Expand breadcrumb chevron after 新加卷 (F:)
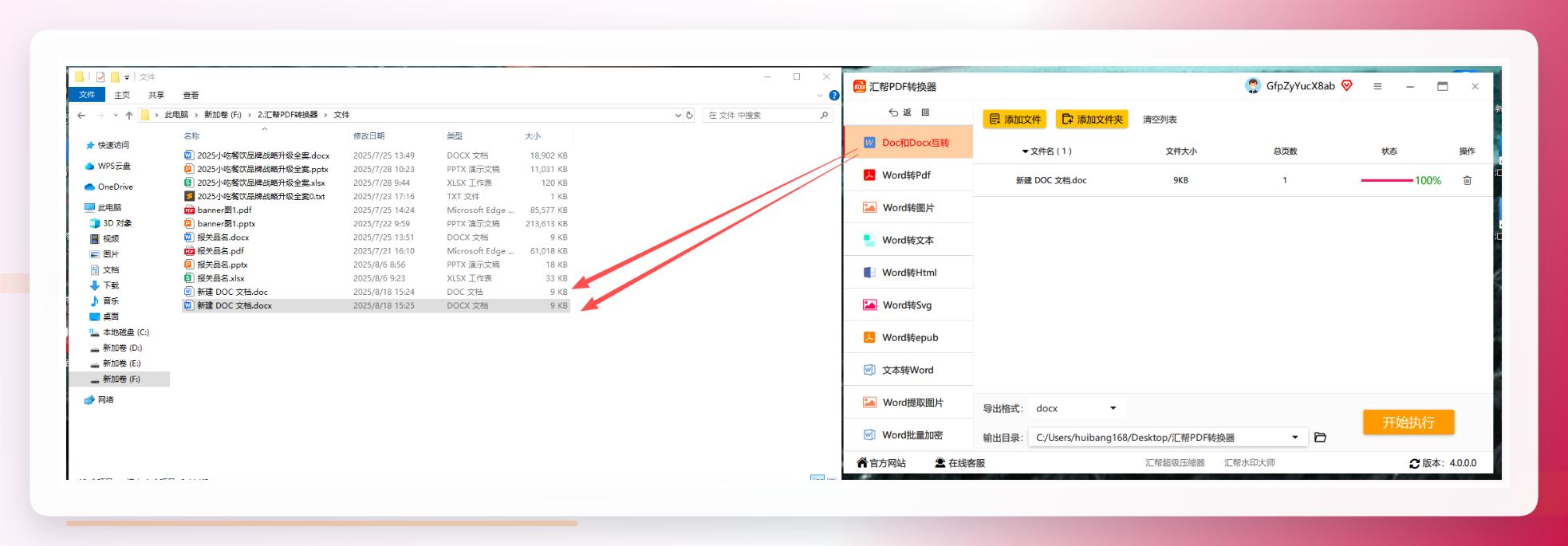1568x546 pixels. [250, 116]
